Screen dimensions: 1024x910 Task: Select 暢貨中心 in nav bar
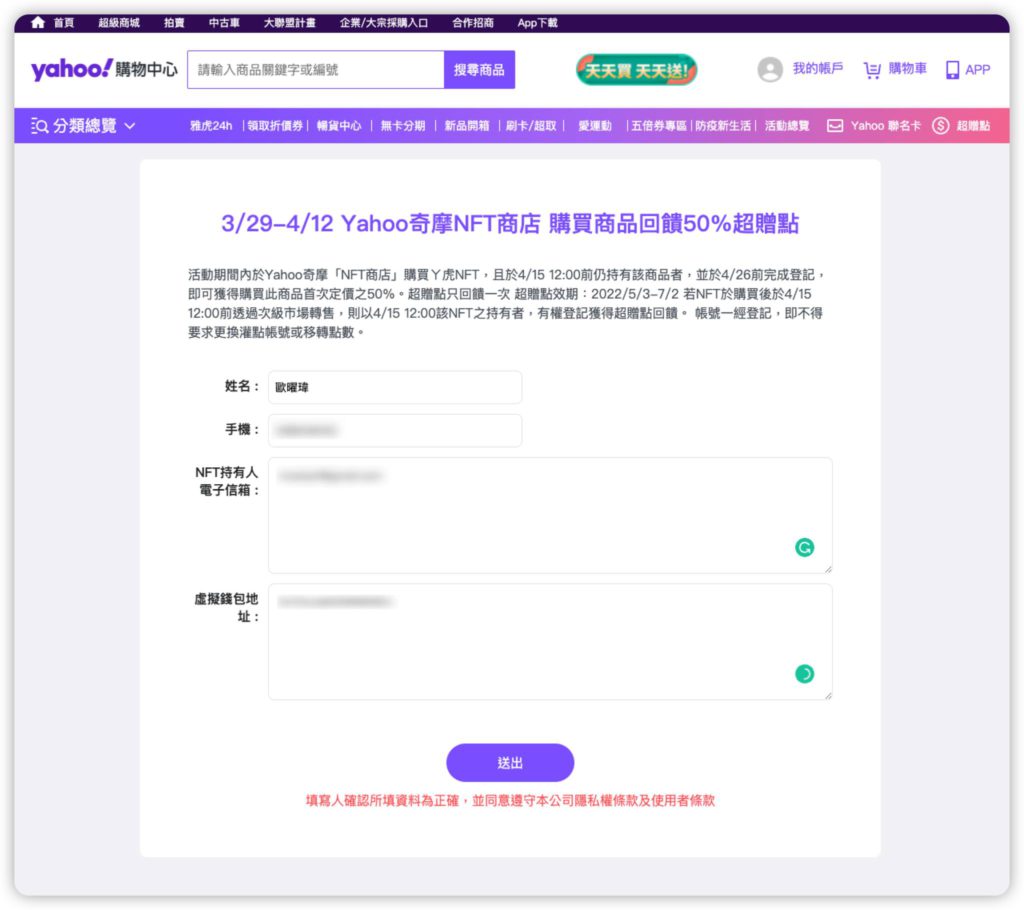(x=339, y=125)
